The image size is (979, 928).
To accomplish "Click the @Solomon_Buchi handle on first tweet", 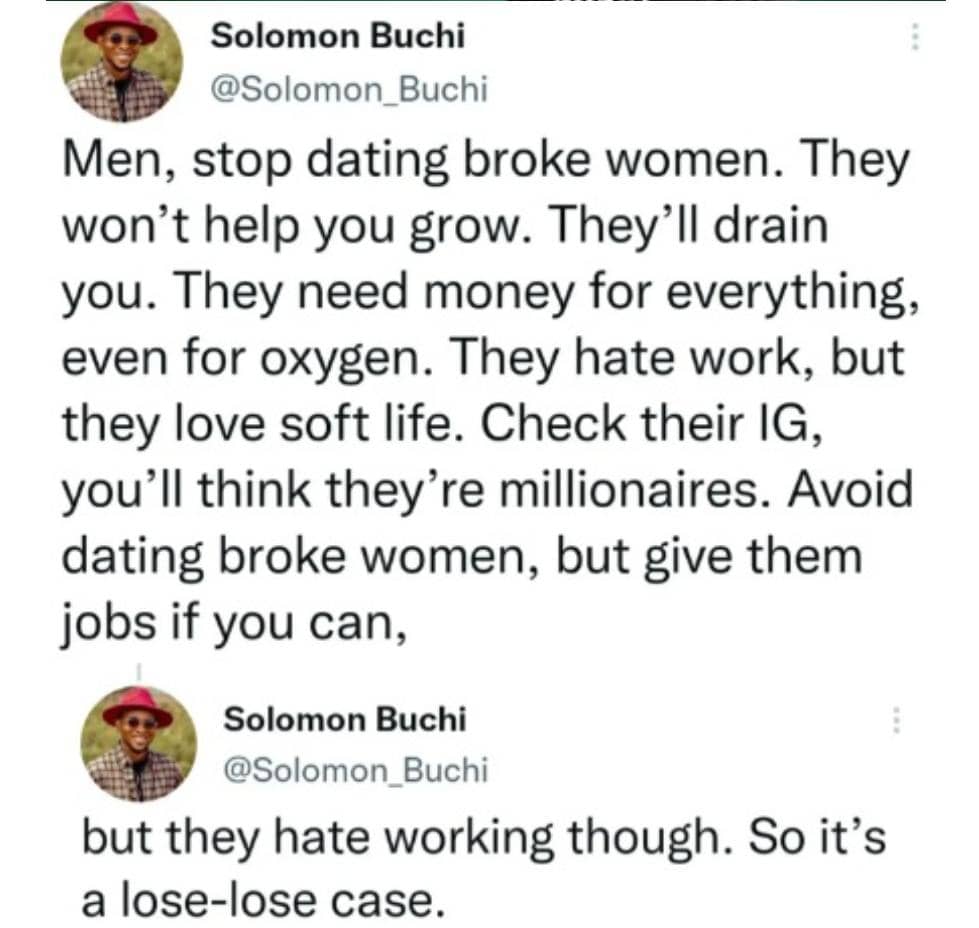I will pos(348,90).
